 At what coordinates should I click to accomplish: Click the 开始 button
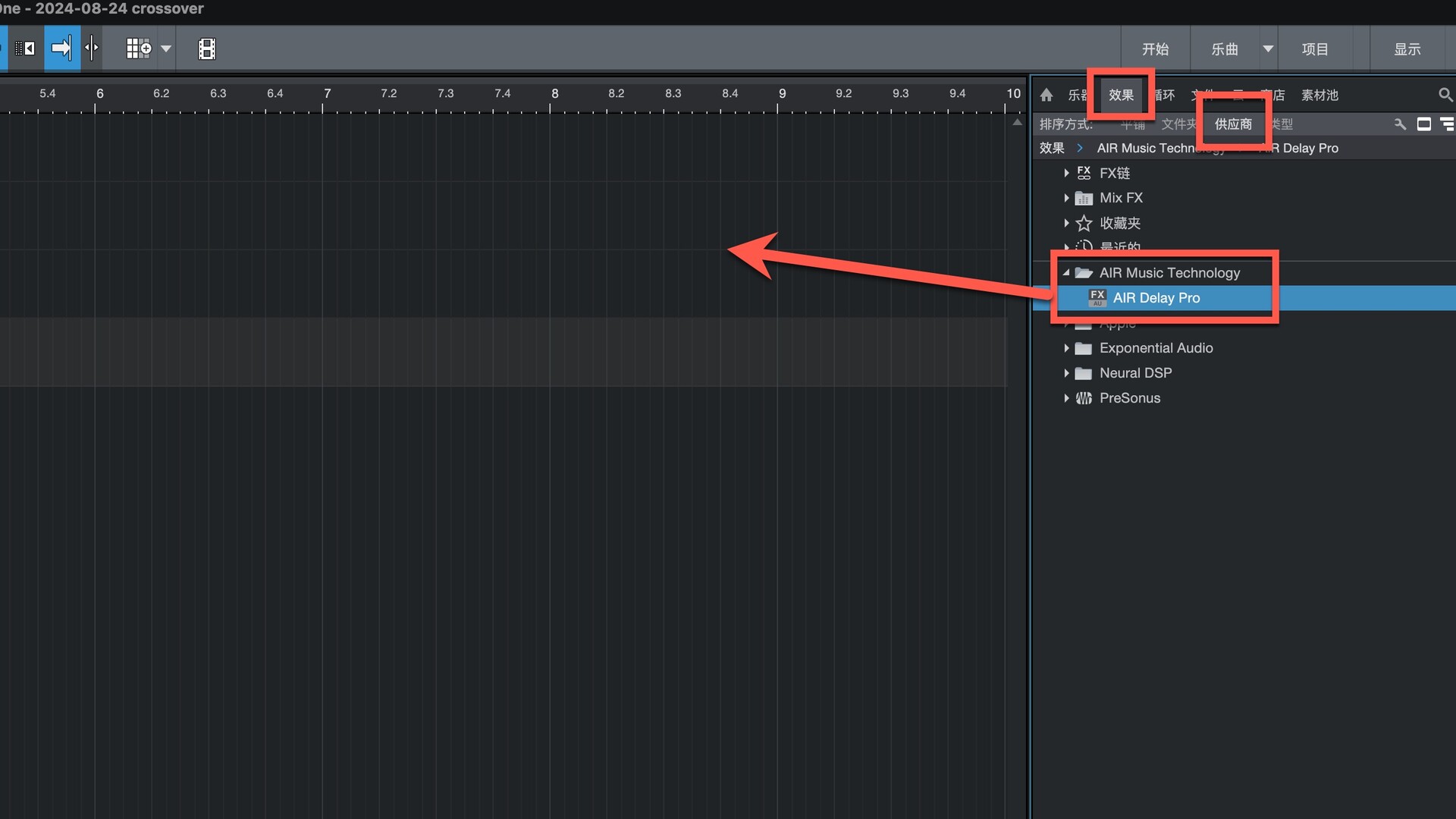tap(1155, 49)
